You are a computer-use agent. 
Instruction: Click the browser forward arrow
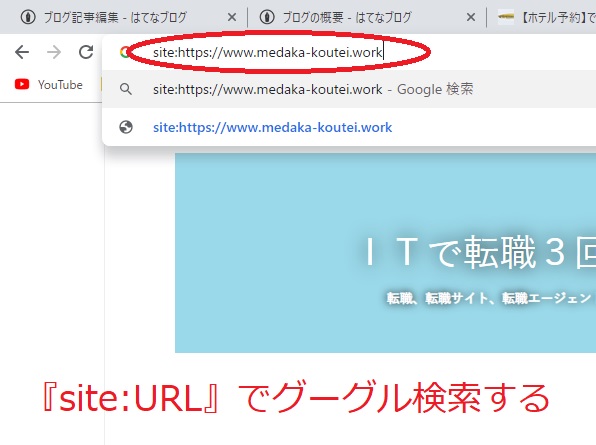point(54,52)
